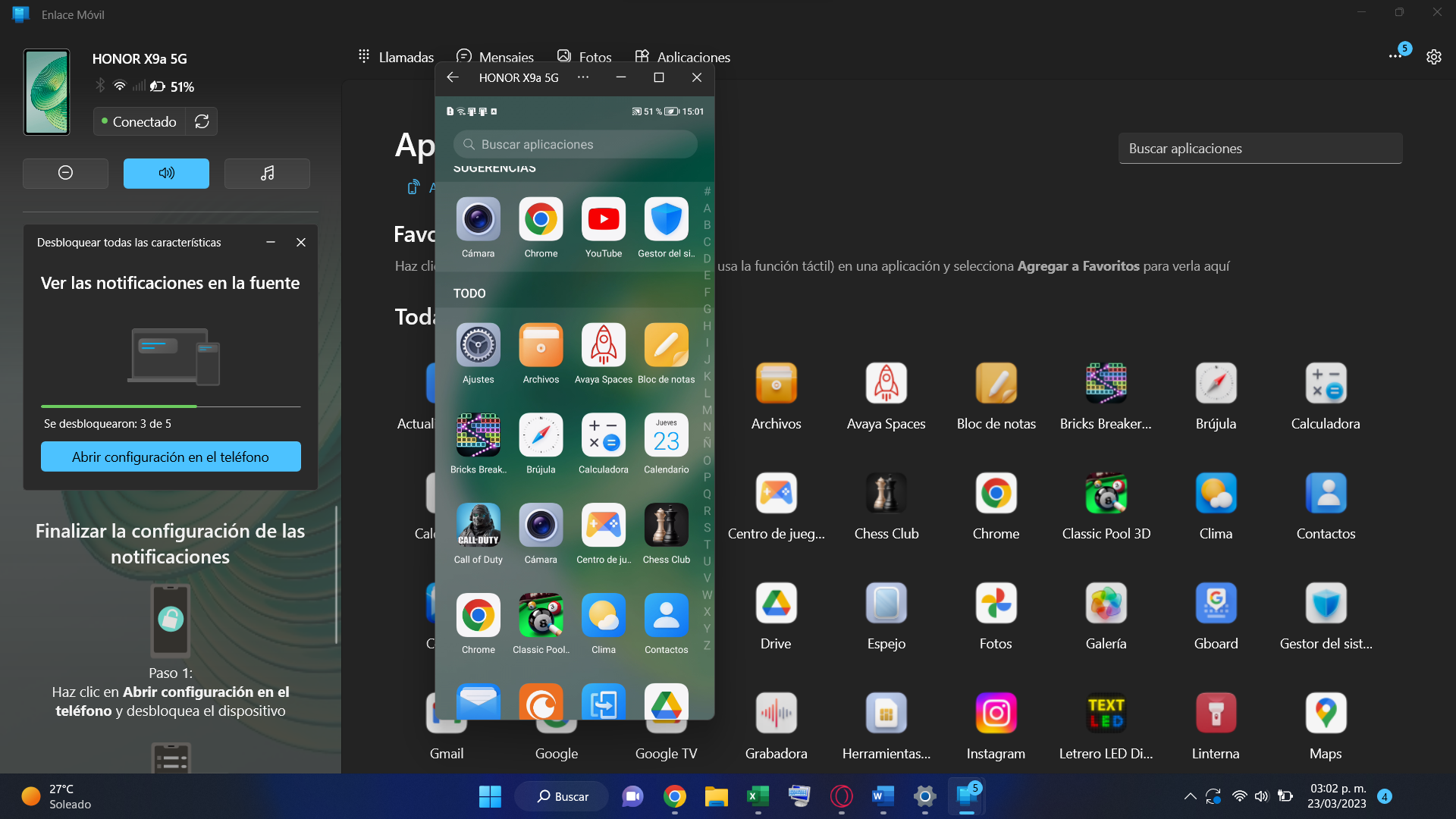Launch Call of Duty on phone
Viewport: 1456px width, 819px height.
478,526
